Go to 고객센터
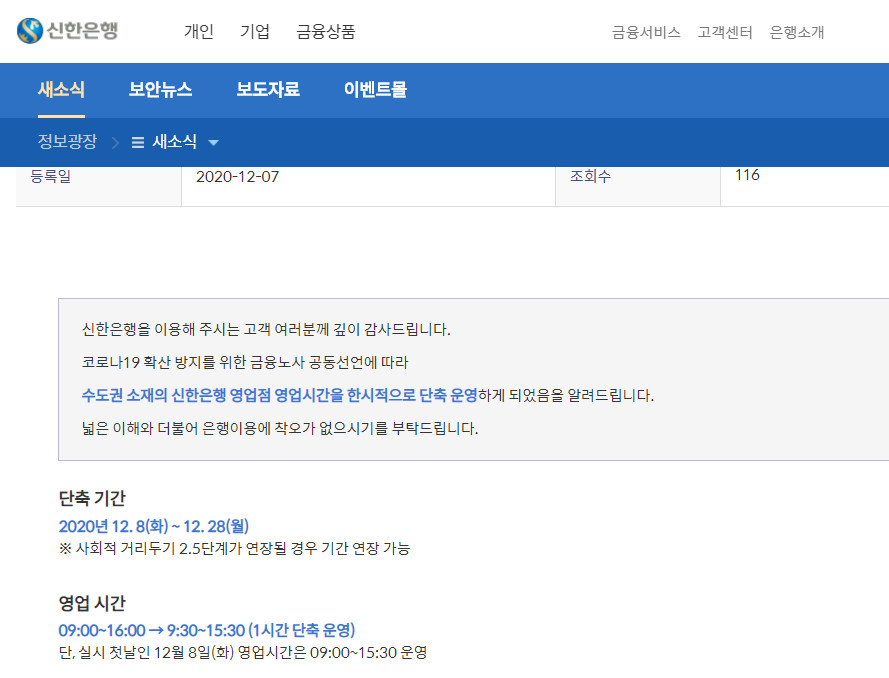 (725, 32)
